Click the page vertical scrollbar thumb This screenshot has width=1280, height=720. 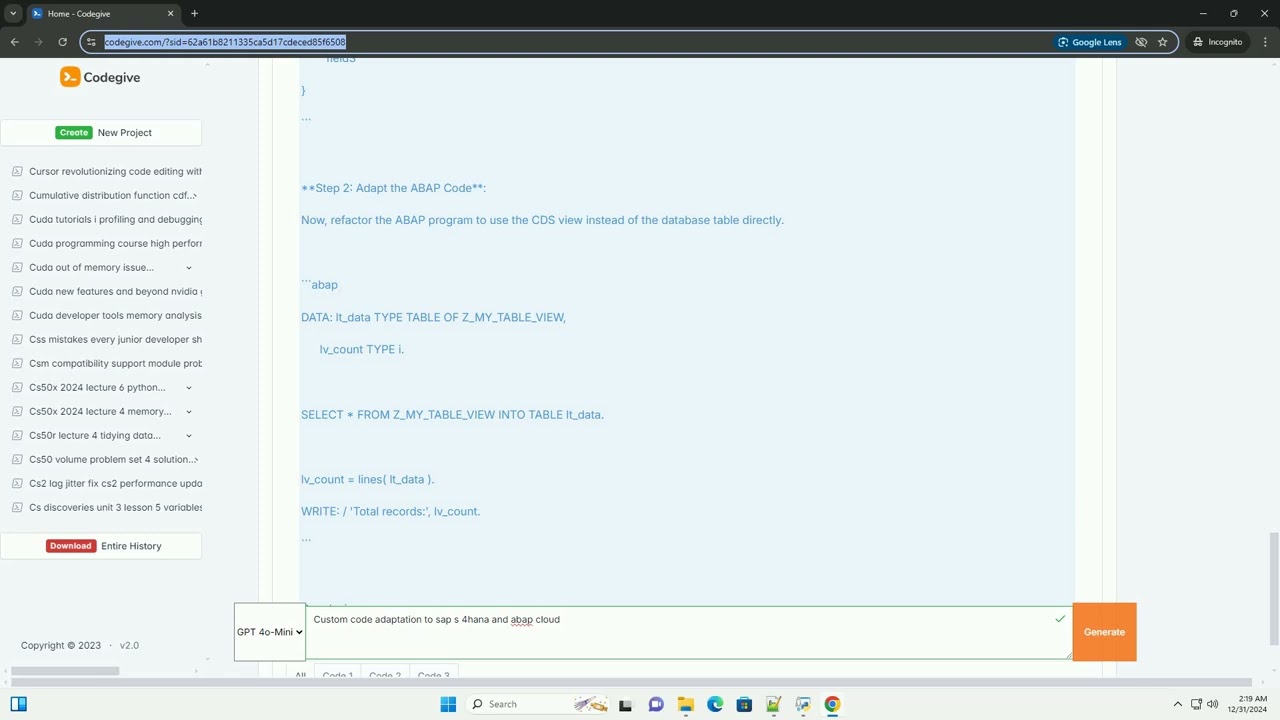tap(1274, 588)
